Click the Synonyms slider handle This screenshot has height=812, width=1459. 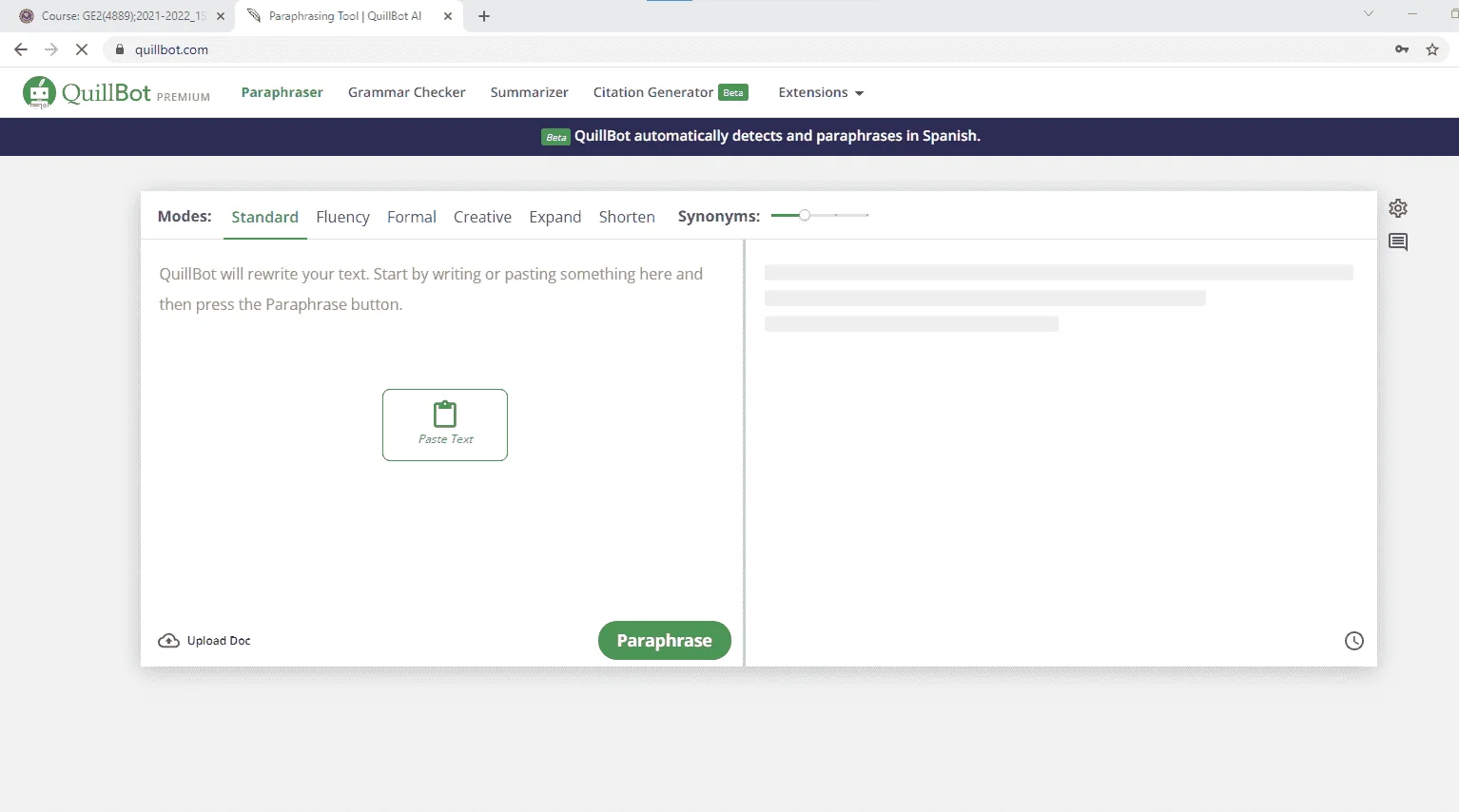[x=805, y=216]
